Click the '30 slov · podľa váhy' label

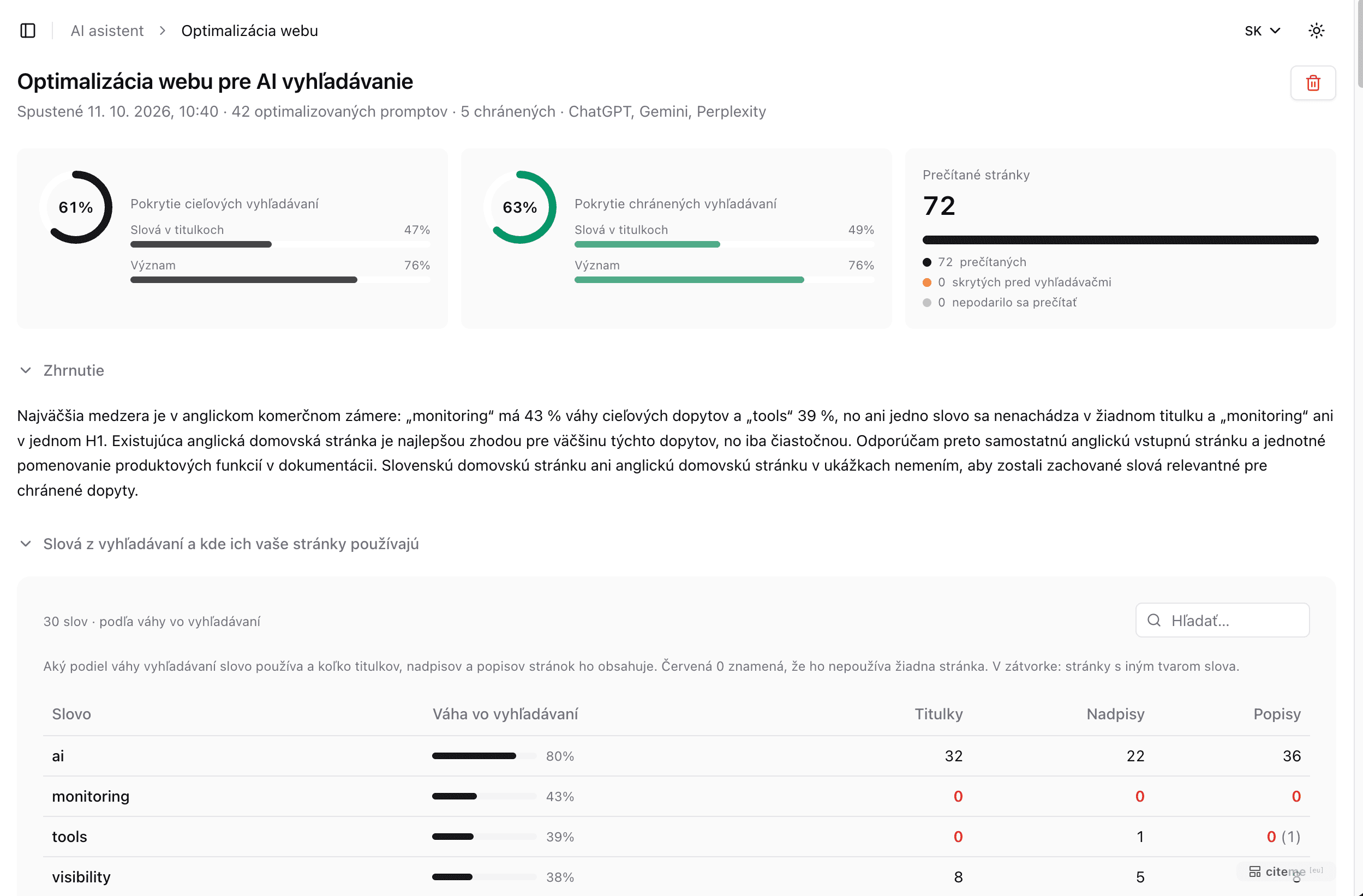coord(152,621)
